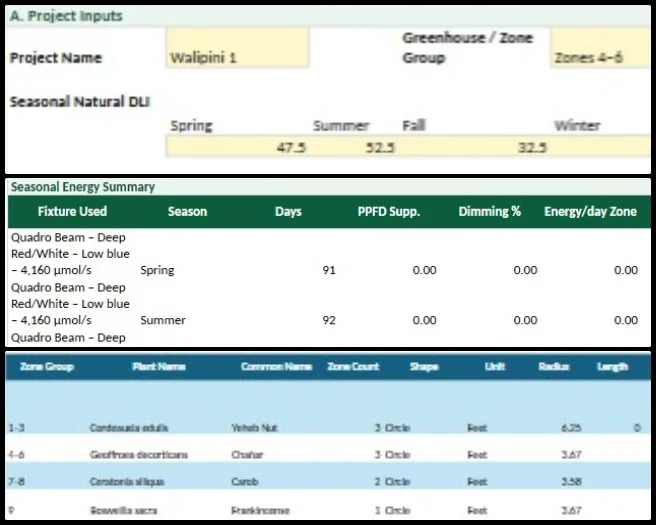Click Energy/day 0.00 in the Summer row
The height and width of the screenshot is (525, 656).
pos(626,320)
